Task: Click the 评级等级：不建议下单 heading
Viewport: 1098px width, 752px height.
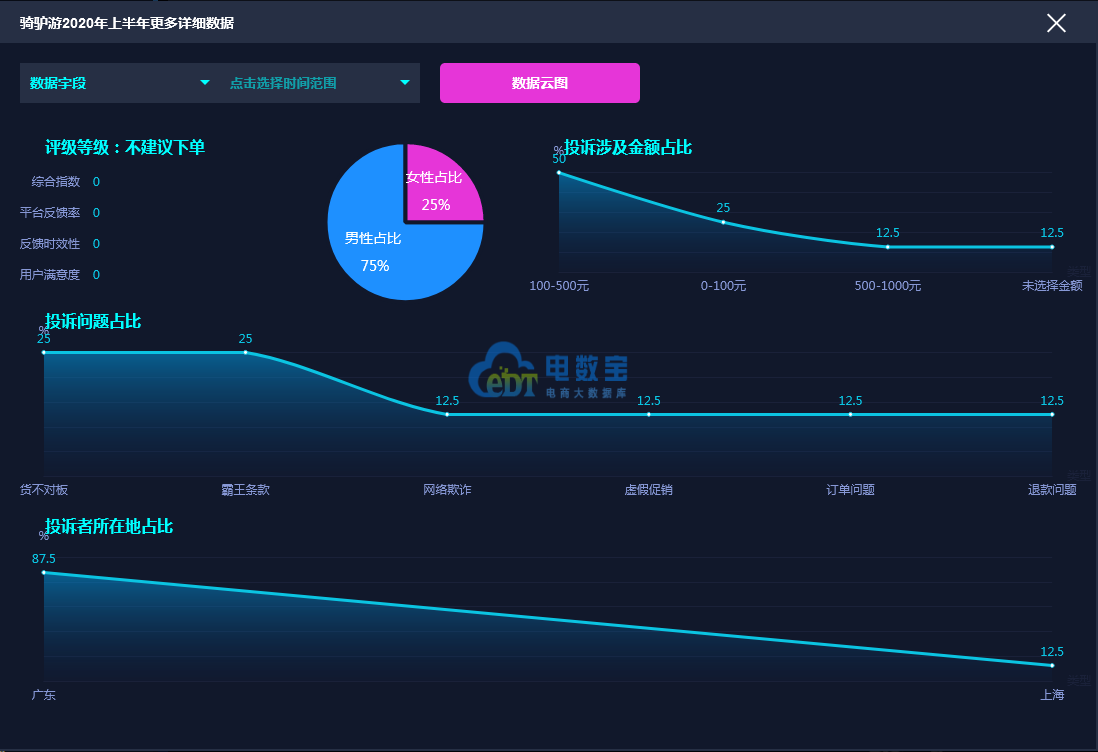Action: click(125, 147)
